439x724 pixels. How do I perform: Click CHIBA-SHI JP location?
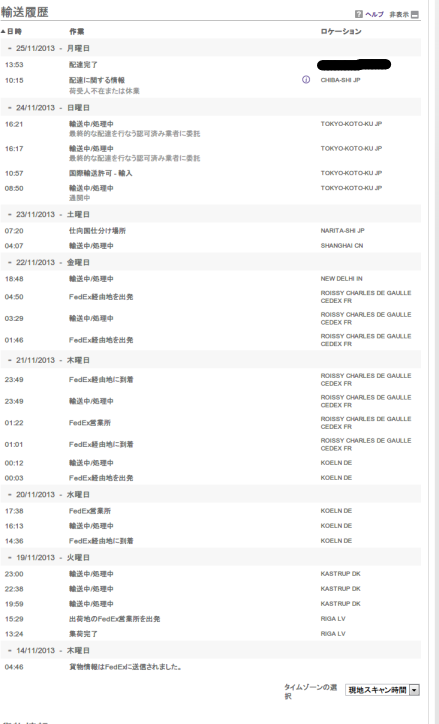point(340,80)
